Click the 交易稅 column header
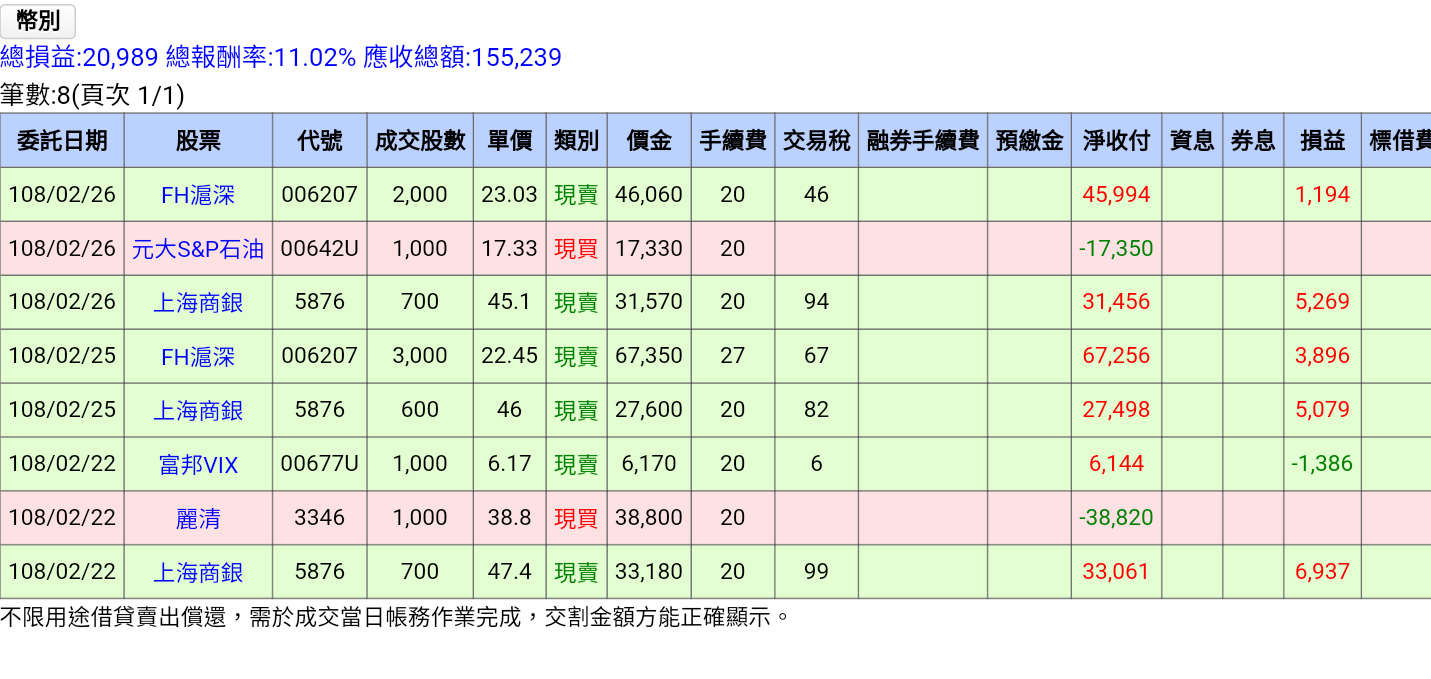1431x679 pixels. (x=814, y=140)
